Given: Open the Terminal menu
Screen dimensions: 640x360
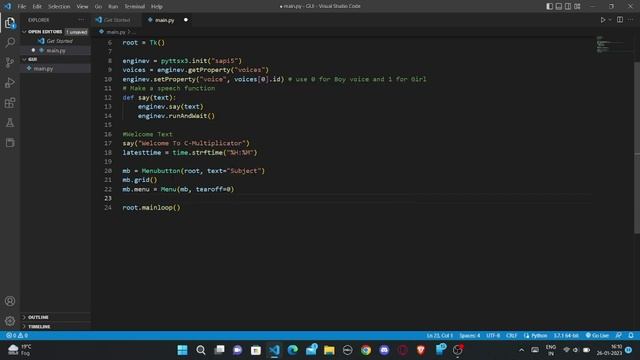Looking at the screenshot, I should tap(135, 6).
